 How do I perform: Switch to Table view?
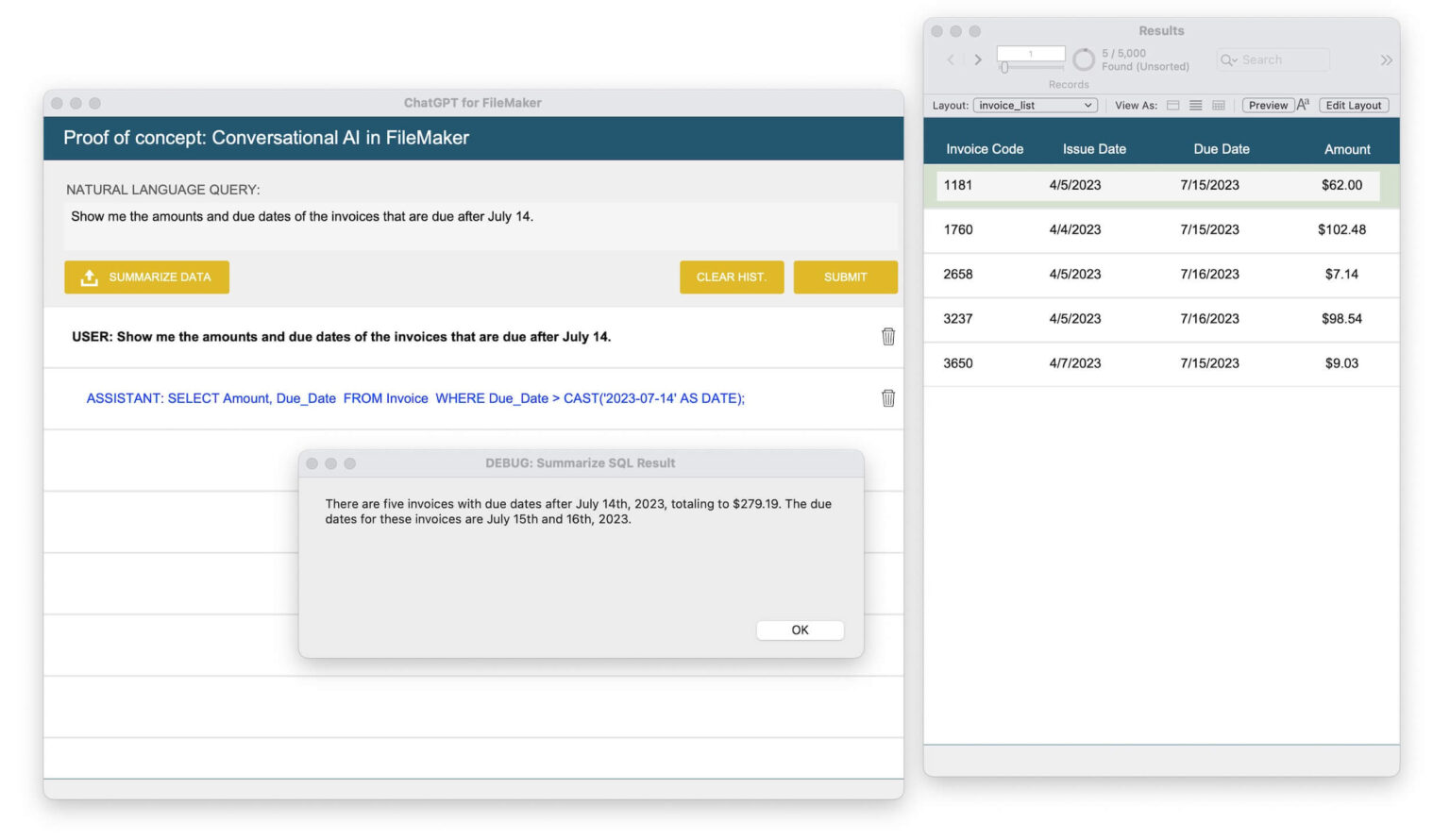click(1219, 106)
